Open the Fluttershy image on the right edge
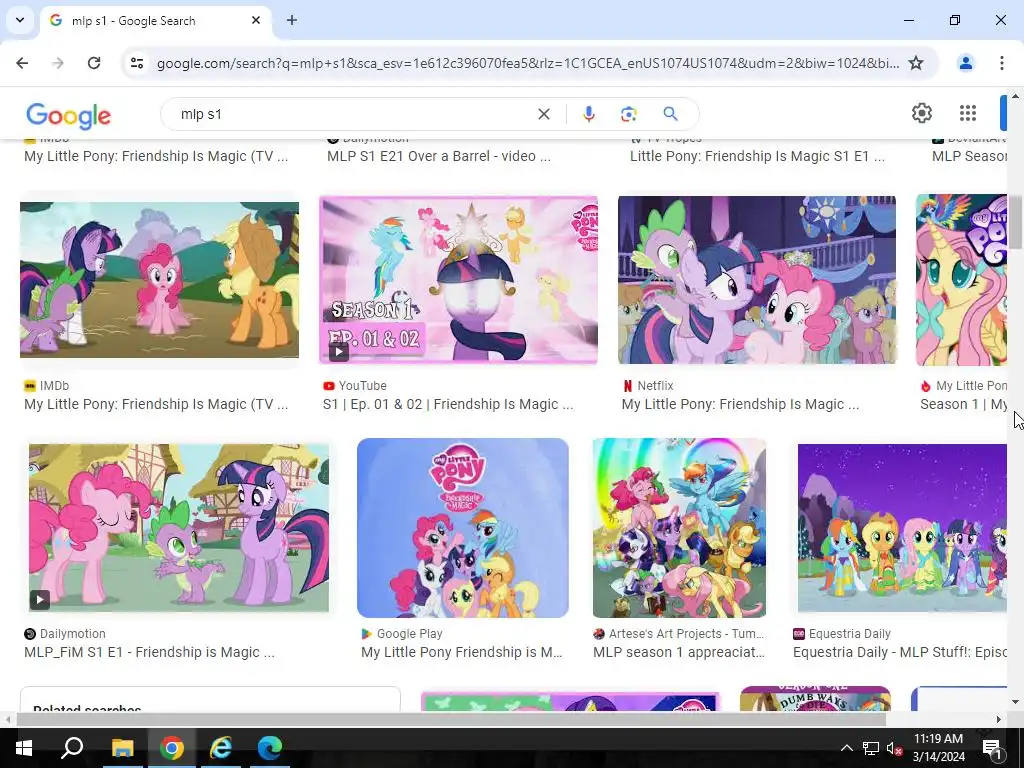Screen dimensions: 1024x768 (961, 280)
